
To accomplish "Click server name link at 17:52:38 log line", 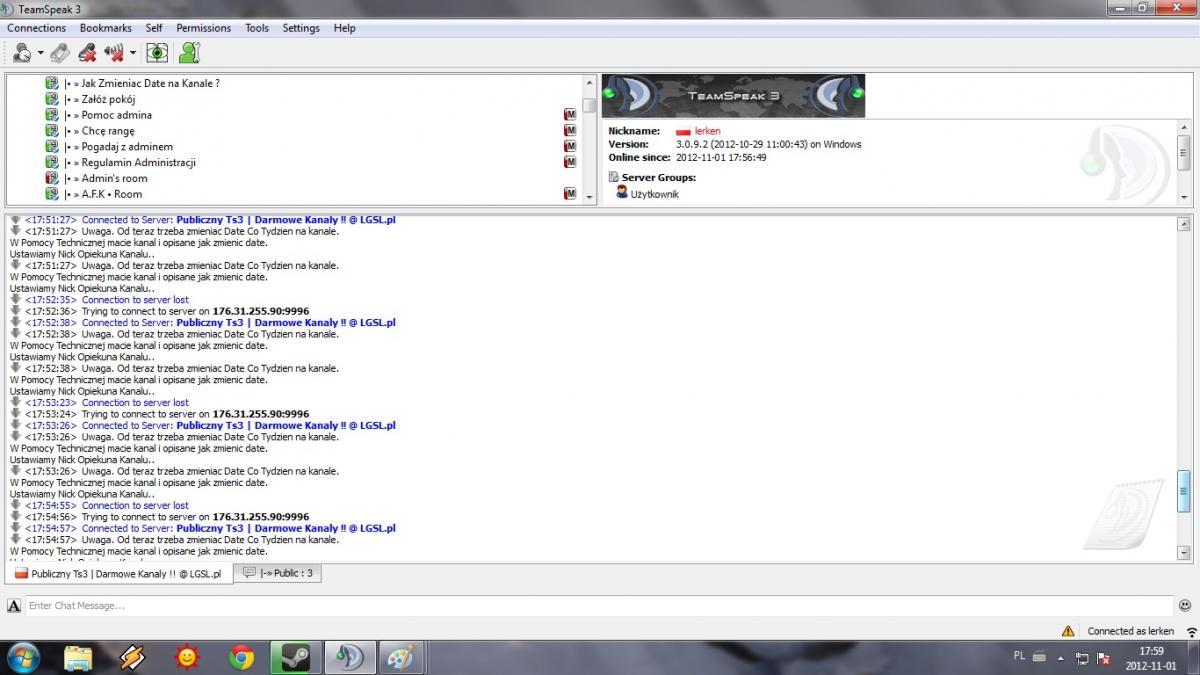I will pyautogui.click(x=286, y=323).
